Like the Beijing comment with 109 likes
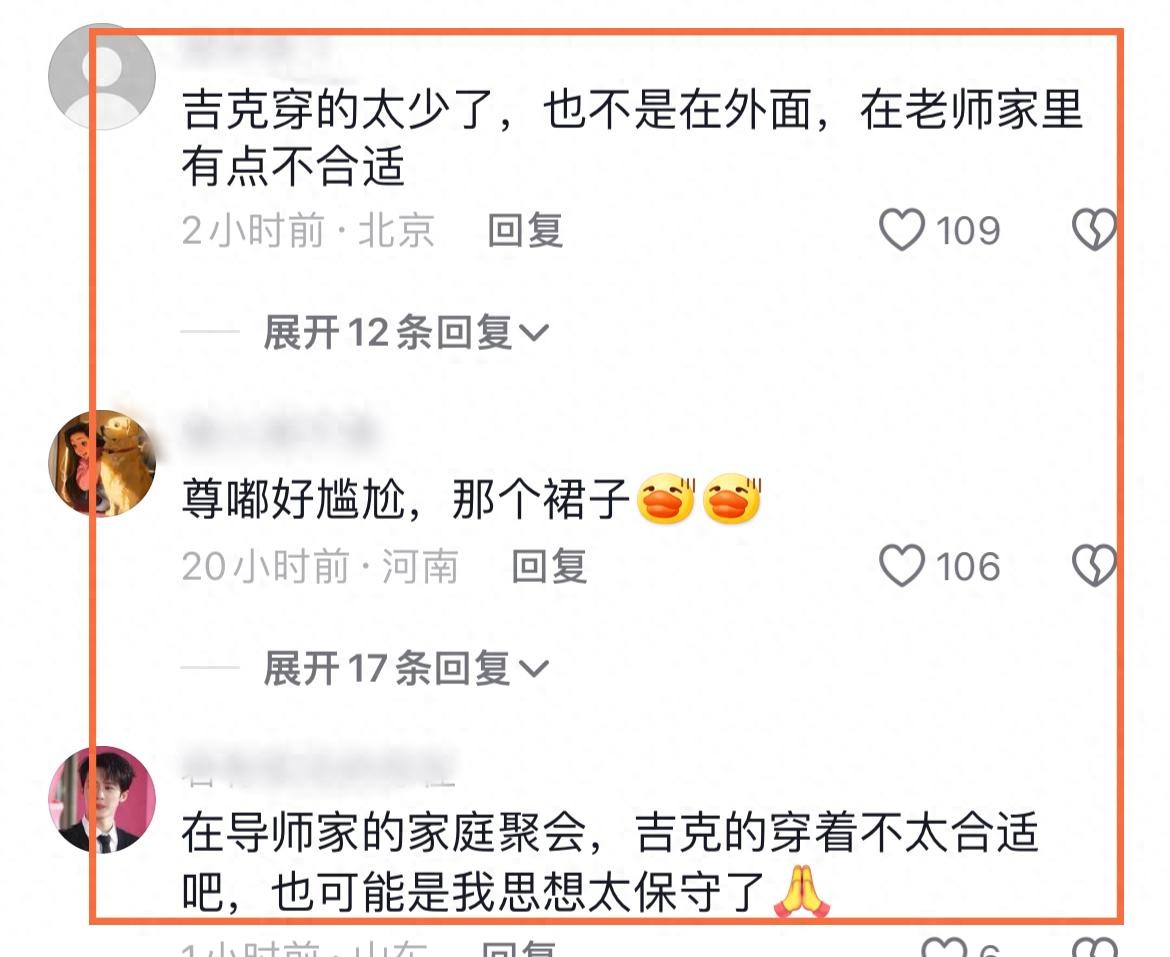The image size is (1170, 957). click(x=902, y=229)
